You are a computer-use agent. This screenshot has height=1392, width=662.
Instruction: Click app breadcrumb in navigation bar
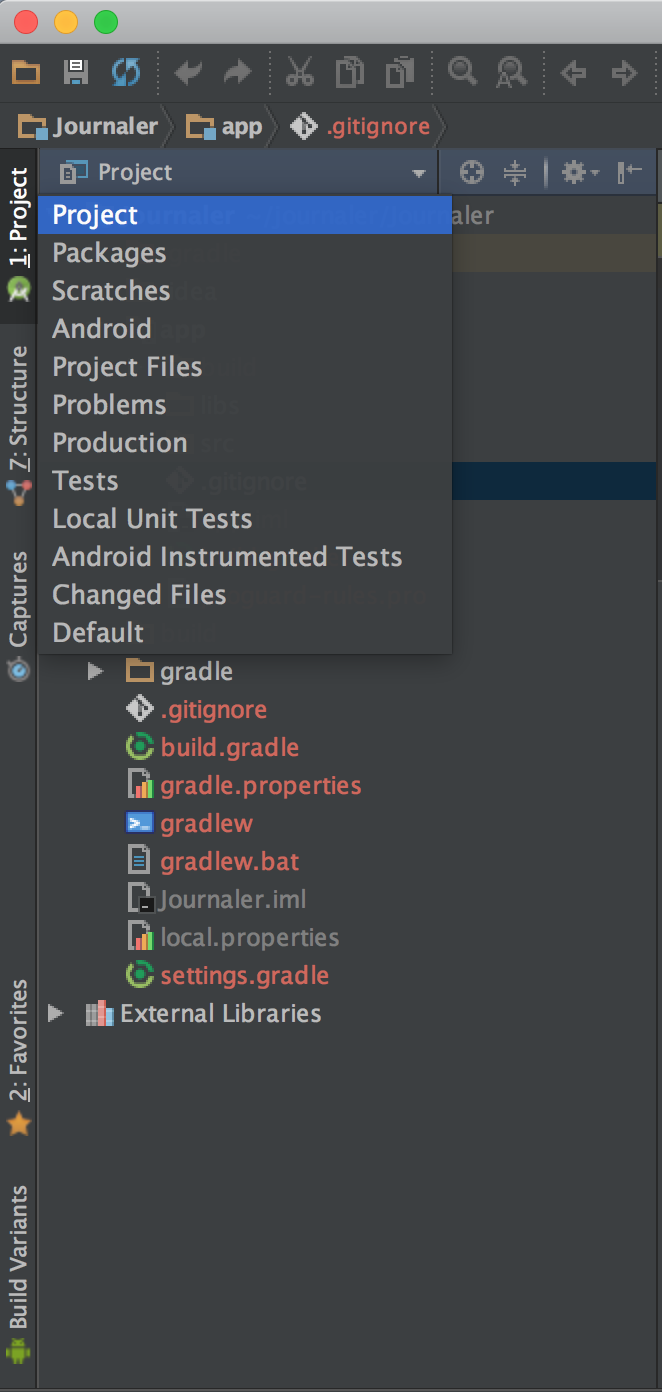coord(225,127)
